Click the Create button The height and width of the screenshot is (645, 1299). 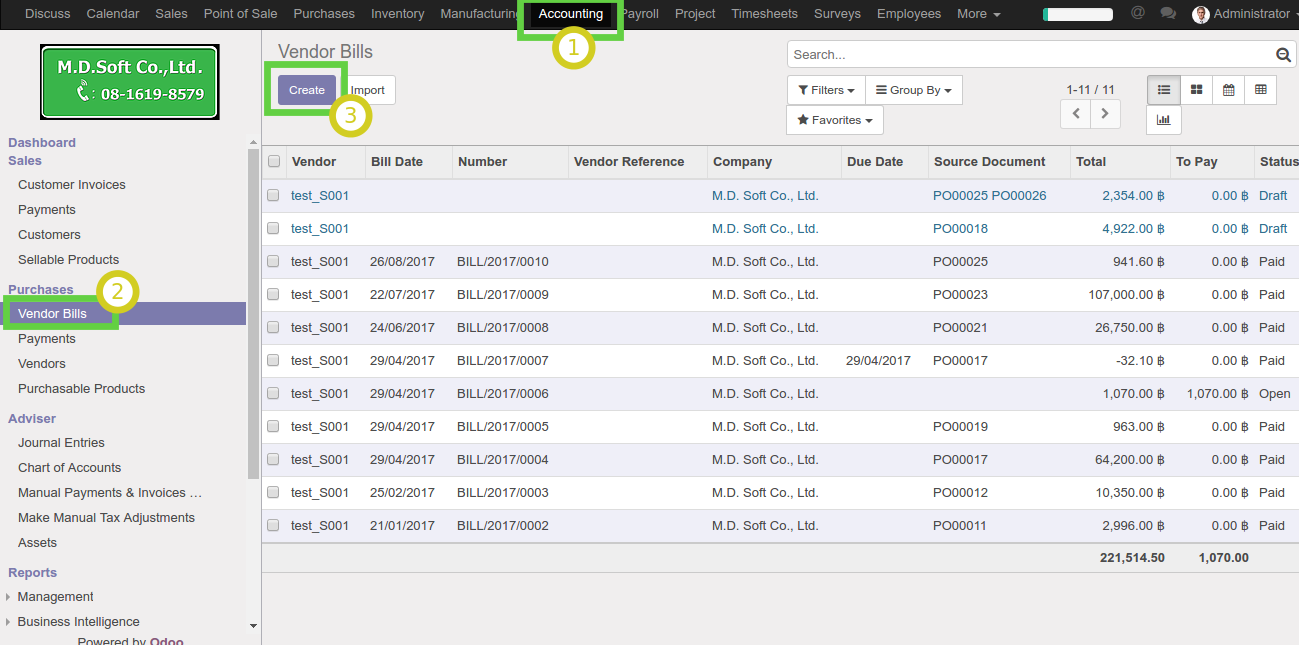click(x=307, y=90)
